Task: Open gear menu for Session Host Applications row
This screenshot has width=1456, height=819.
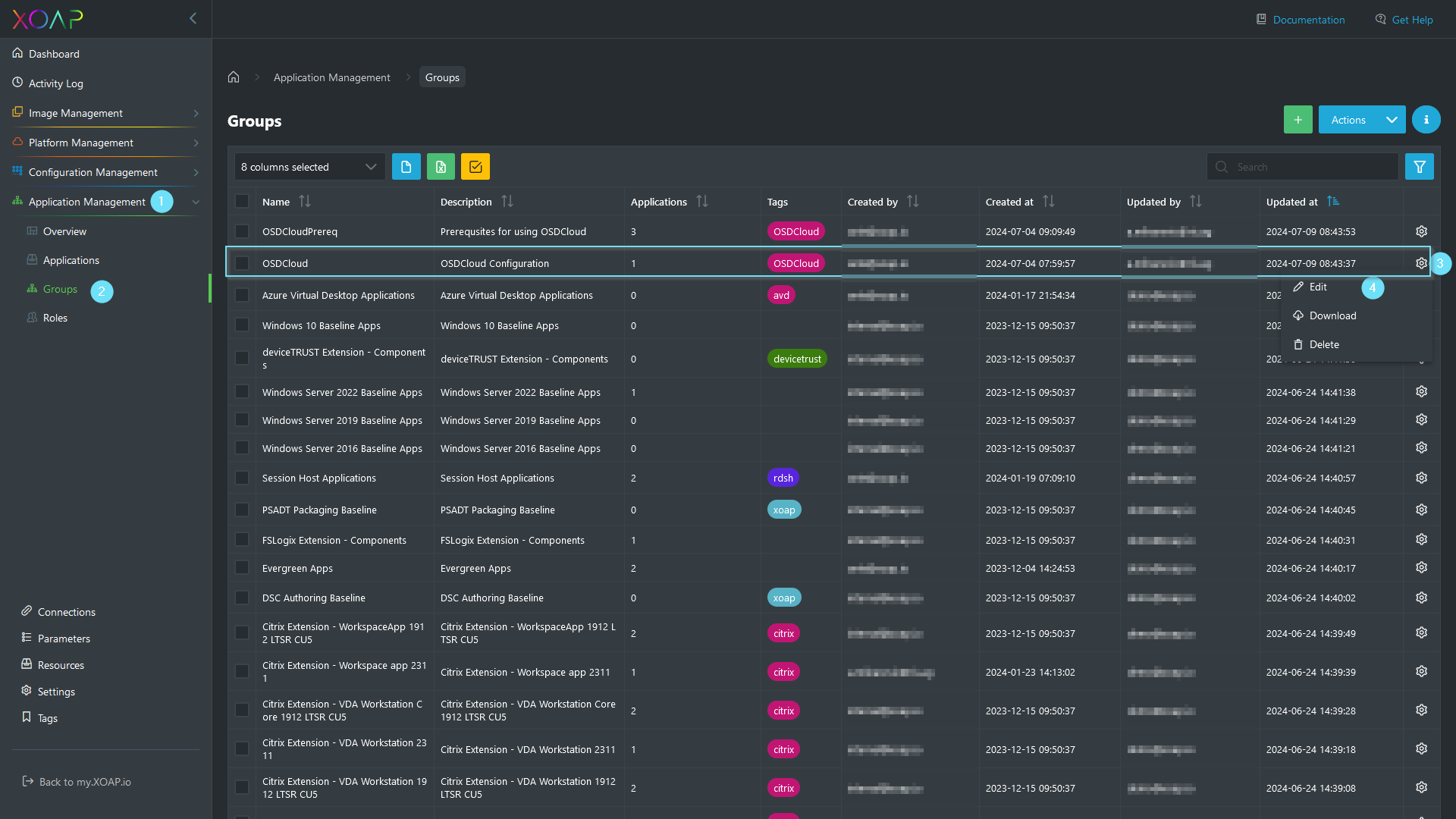Action: pos(1421,478)
